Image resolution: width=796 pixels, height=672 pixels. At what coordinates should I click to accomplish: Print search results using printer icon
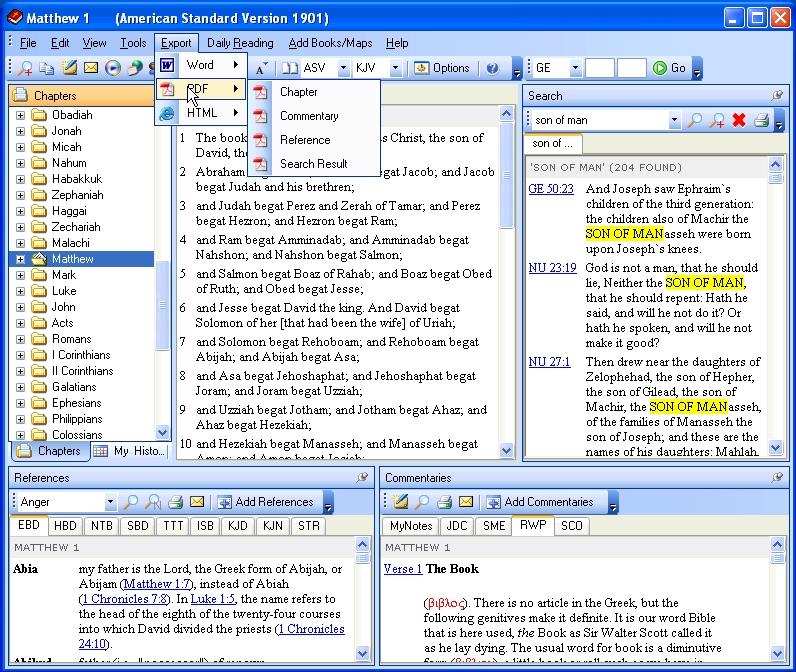coord(761,120)
